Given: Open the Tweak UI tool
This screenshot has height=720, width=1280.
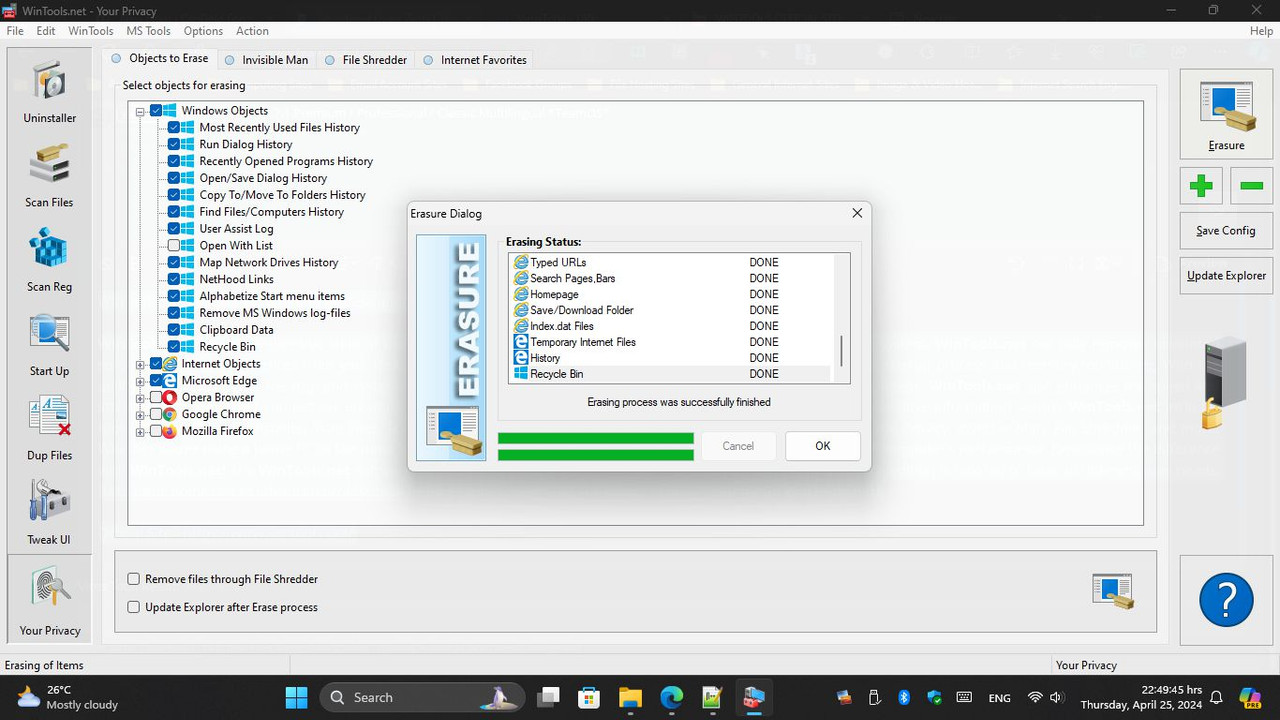Looking at the screenshot, I should pyautogui.click(x=49, y=502).
